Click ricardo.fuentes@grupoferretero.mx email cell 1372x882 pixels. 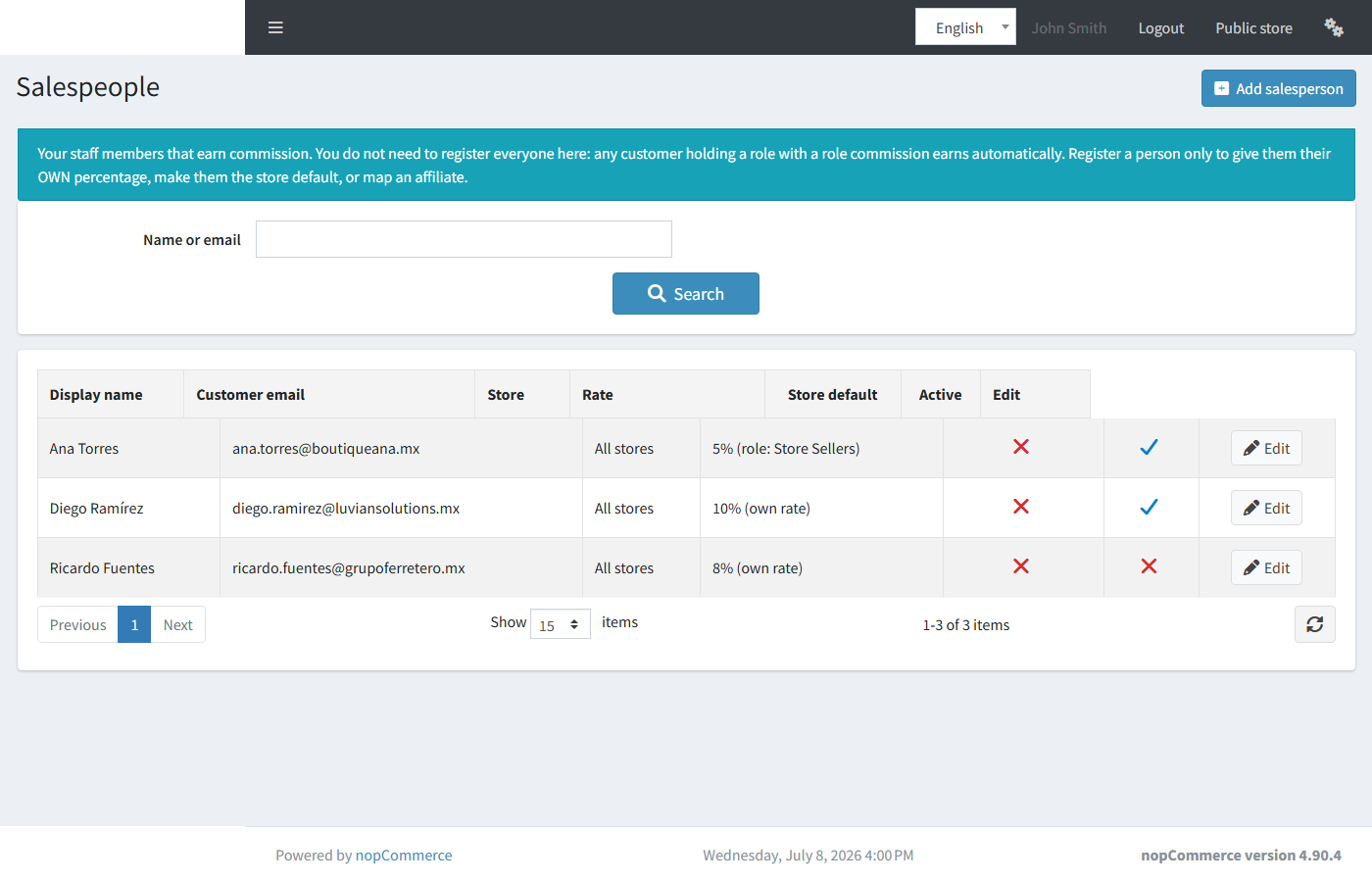tap(402, 567)
